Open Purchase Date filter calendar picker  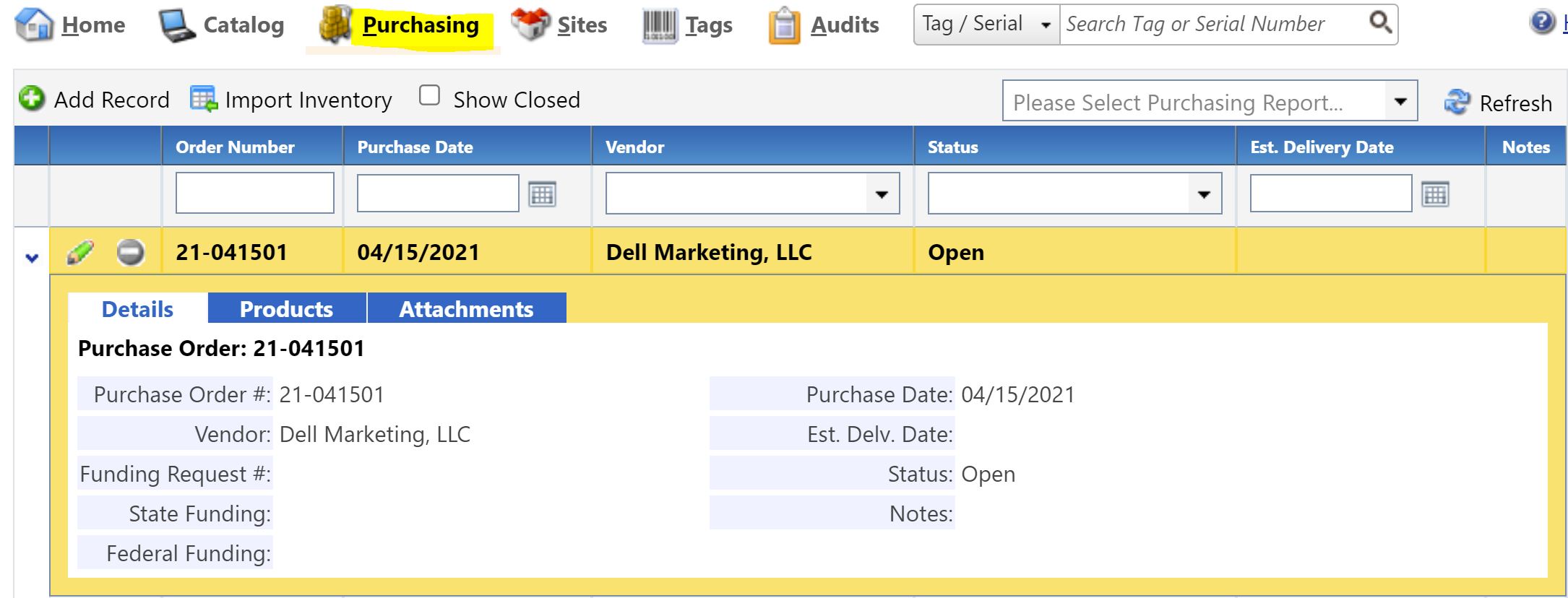[542, 194]
